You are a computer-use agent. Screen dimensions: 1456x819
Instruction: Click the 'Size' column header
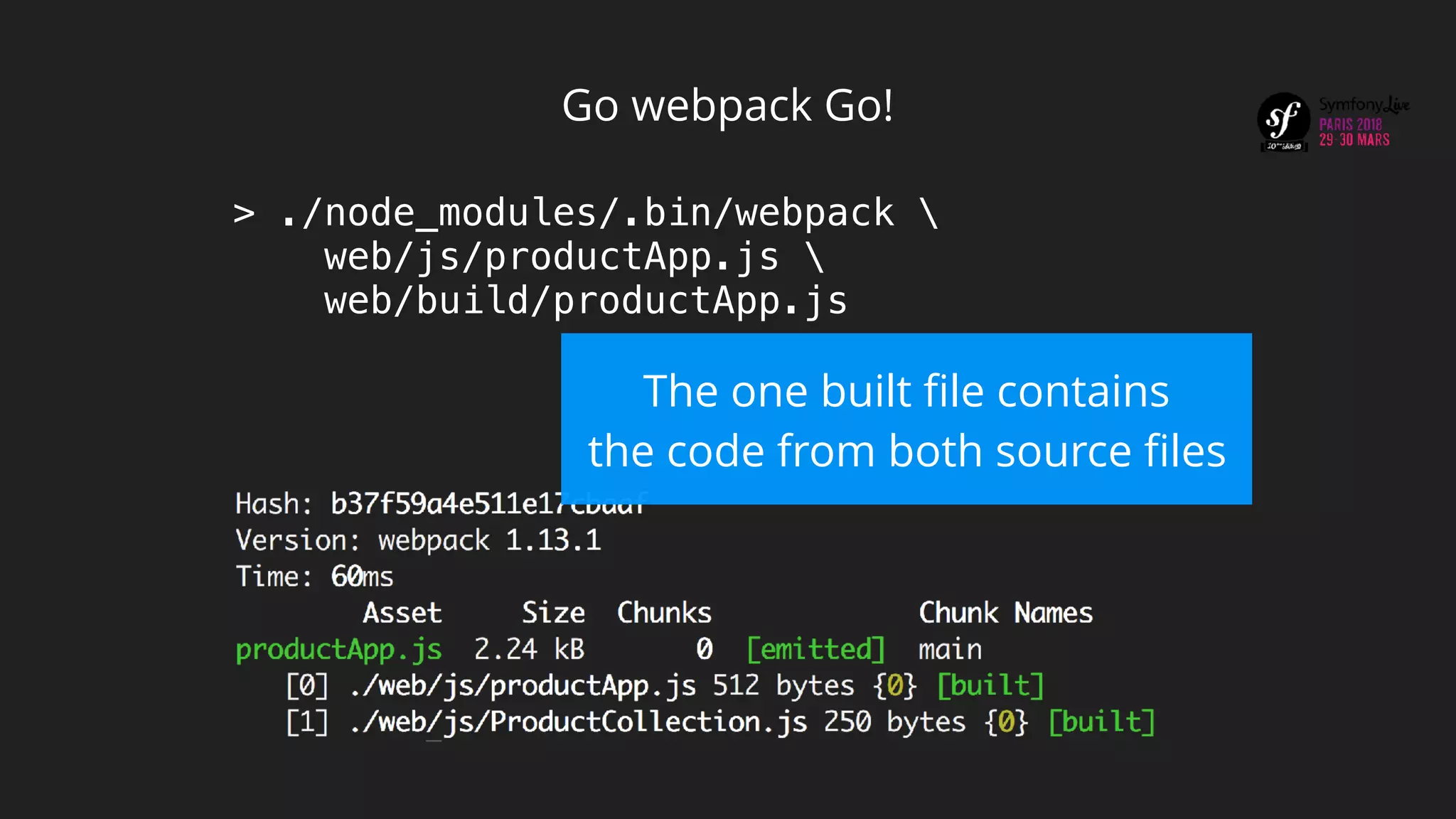click(x=553, y=613)
